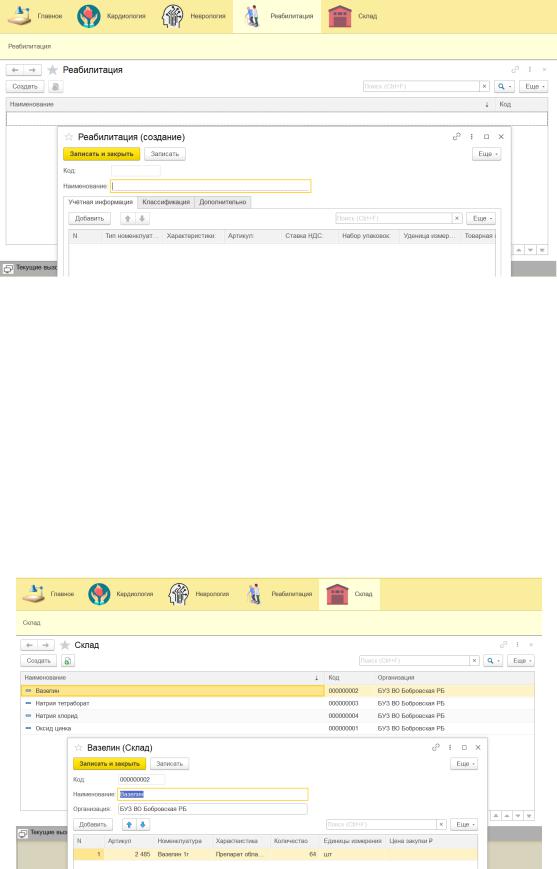557x869 pixels.
Task: Go back using arrow beside Реабилитация list title
Action: click(x=16, y=70)
